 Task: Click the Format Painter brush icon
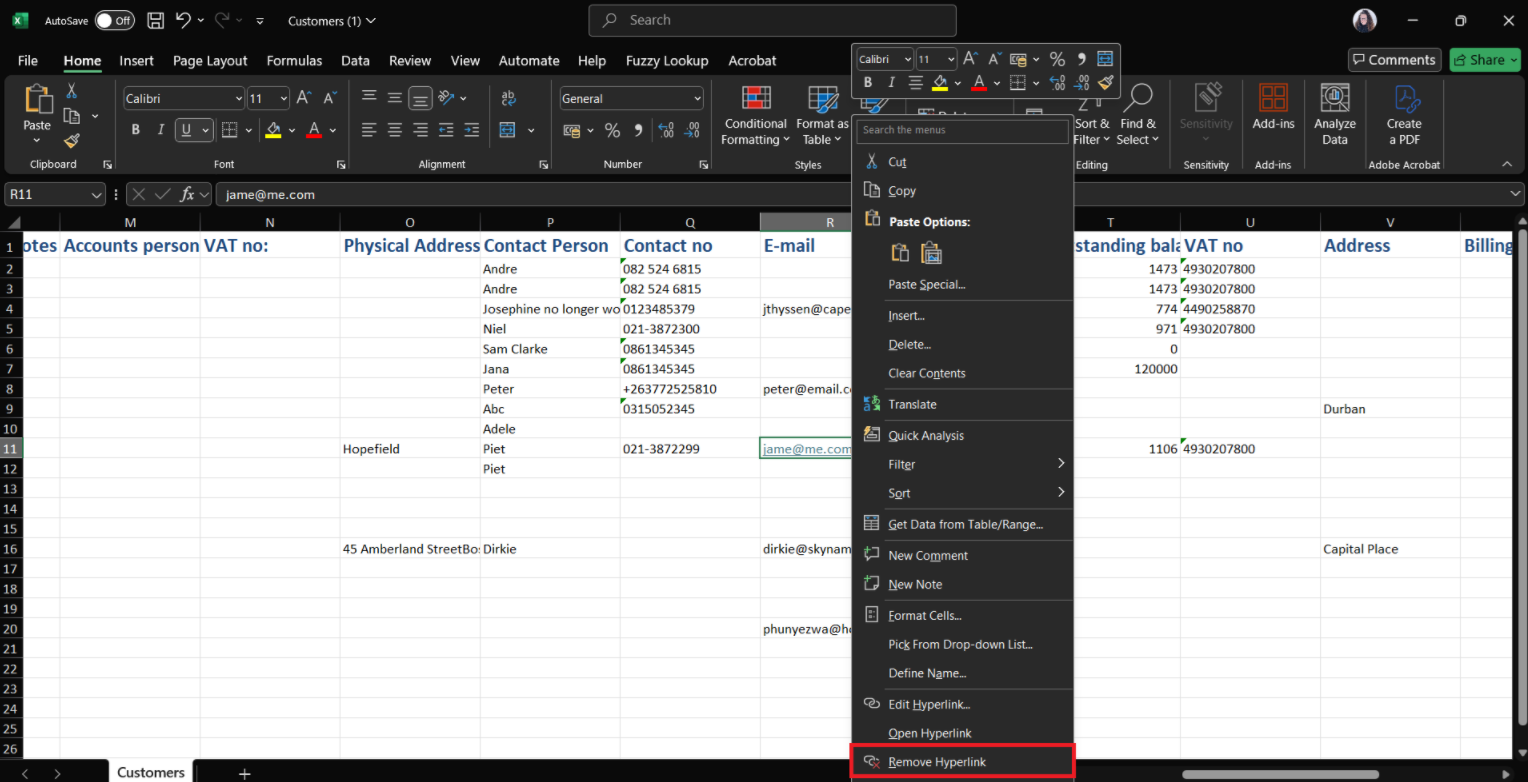tap(71, 141)
